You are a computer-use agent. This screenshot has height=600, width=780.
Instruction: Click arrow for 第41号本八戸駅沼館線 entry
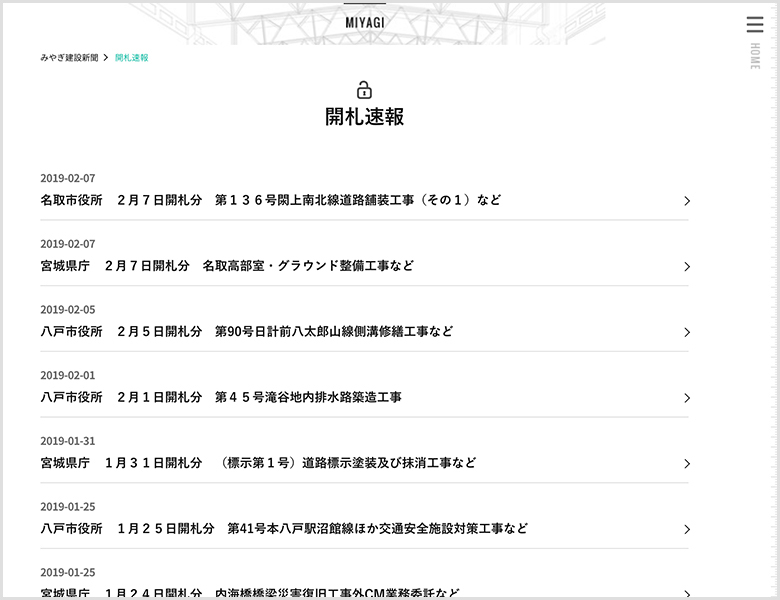pyautogui.click(x=686, y=529)
